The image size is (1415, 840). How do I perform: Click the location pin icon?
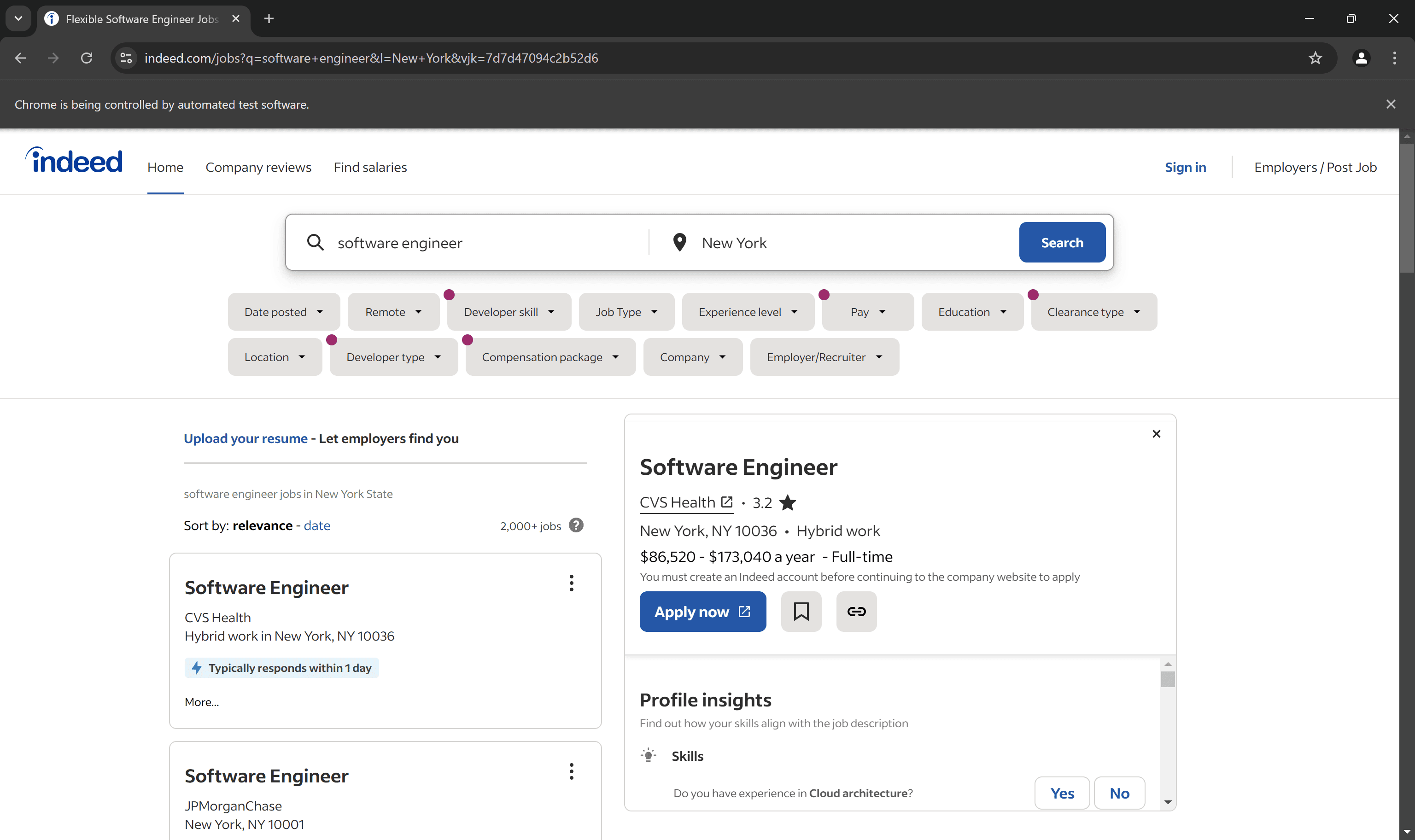[x=679, y=242]
